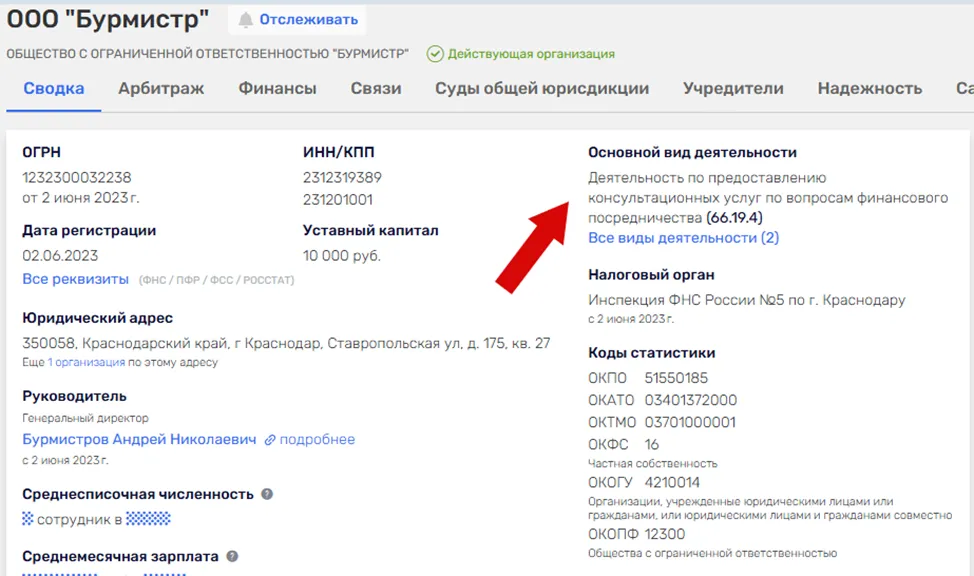Screen dimensions: 974x576
Task: Open the Все реквизиты link
Action: [x=75, y=279]
